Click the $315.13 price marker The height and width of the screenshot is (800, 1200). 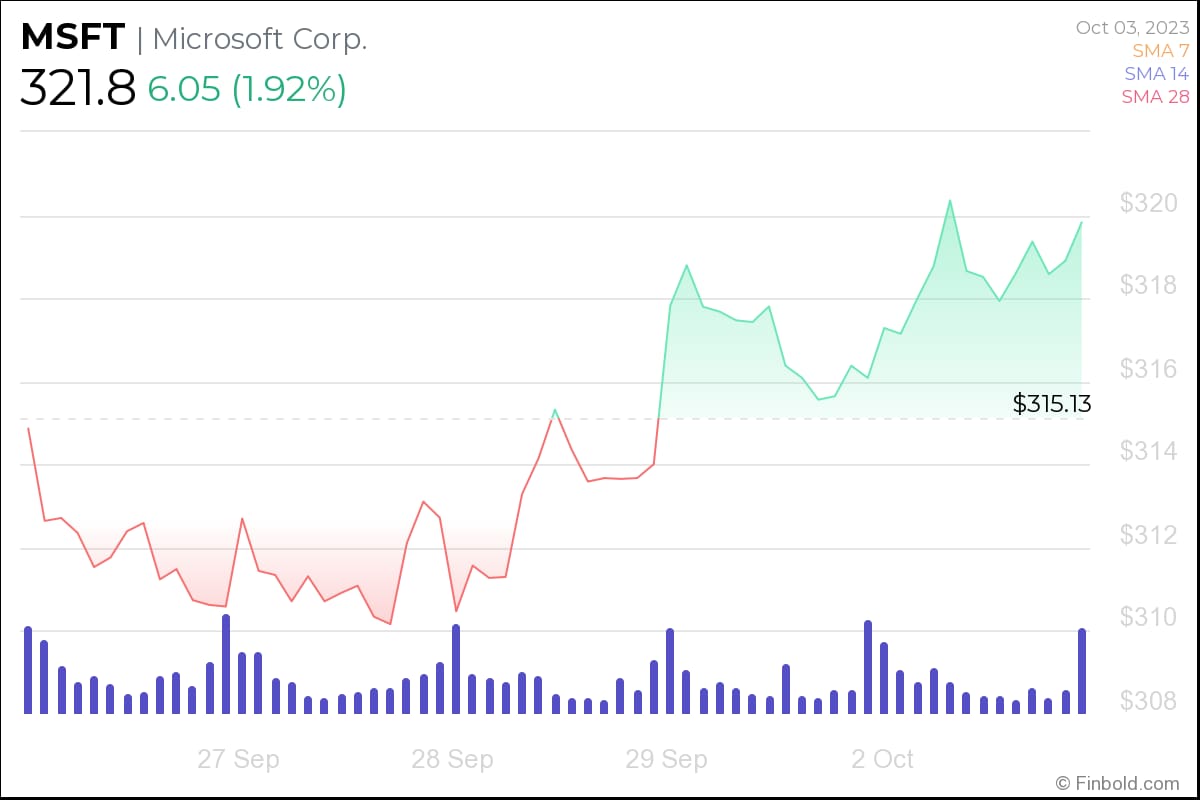[x=1053, y=404]
